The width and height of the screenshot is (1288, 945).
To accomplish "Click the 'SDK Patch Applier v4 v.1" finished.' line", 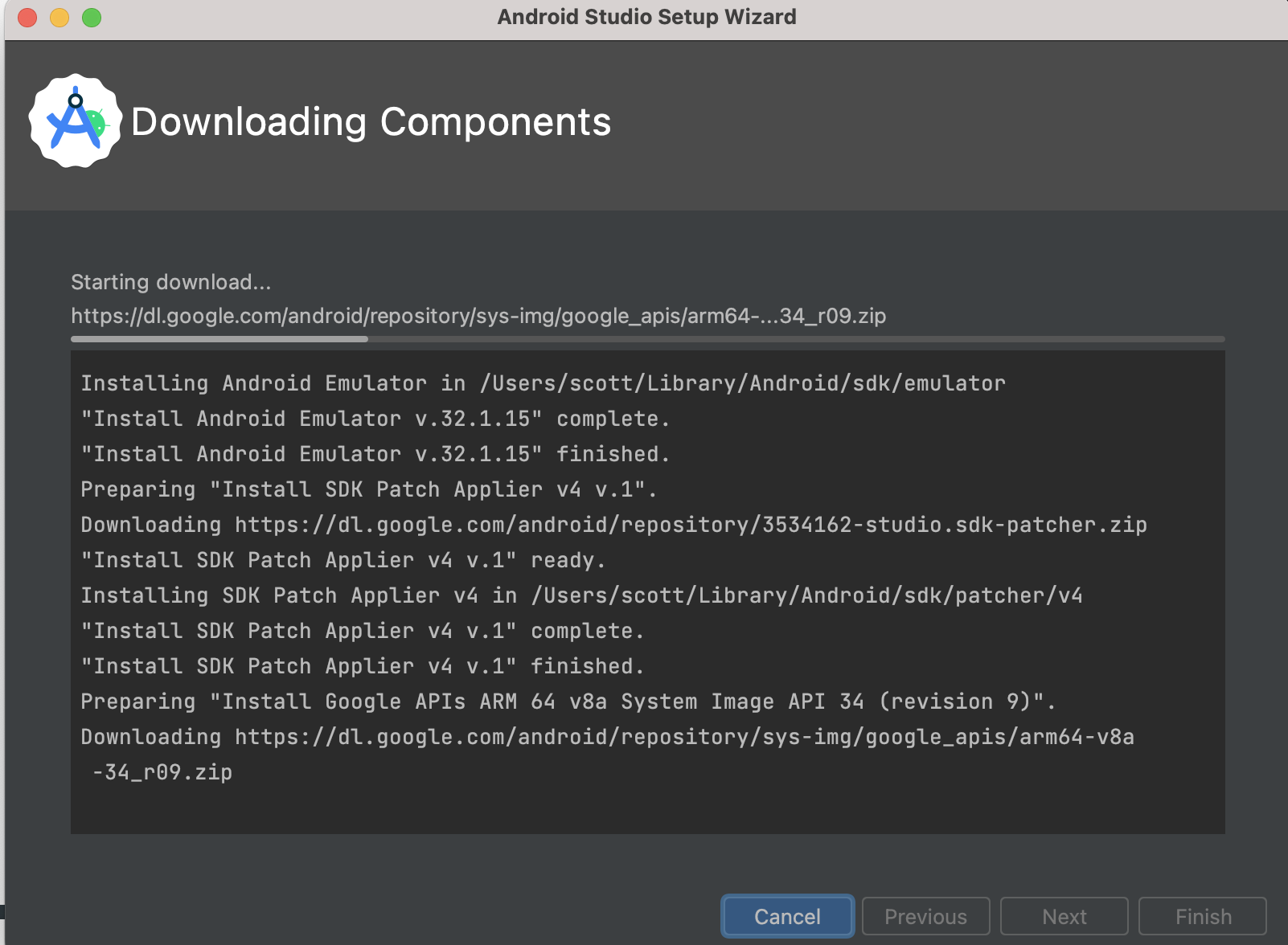I will pyautogui.click(x=363, y=666).
